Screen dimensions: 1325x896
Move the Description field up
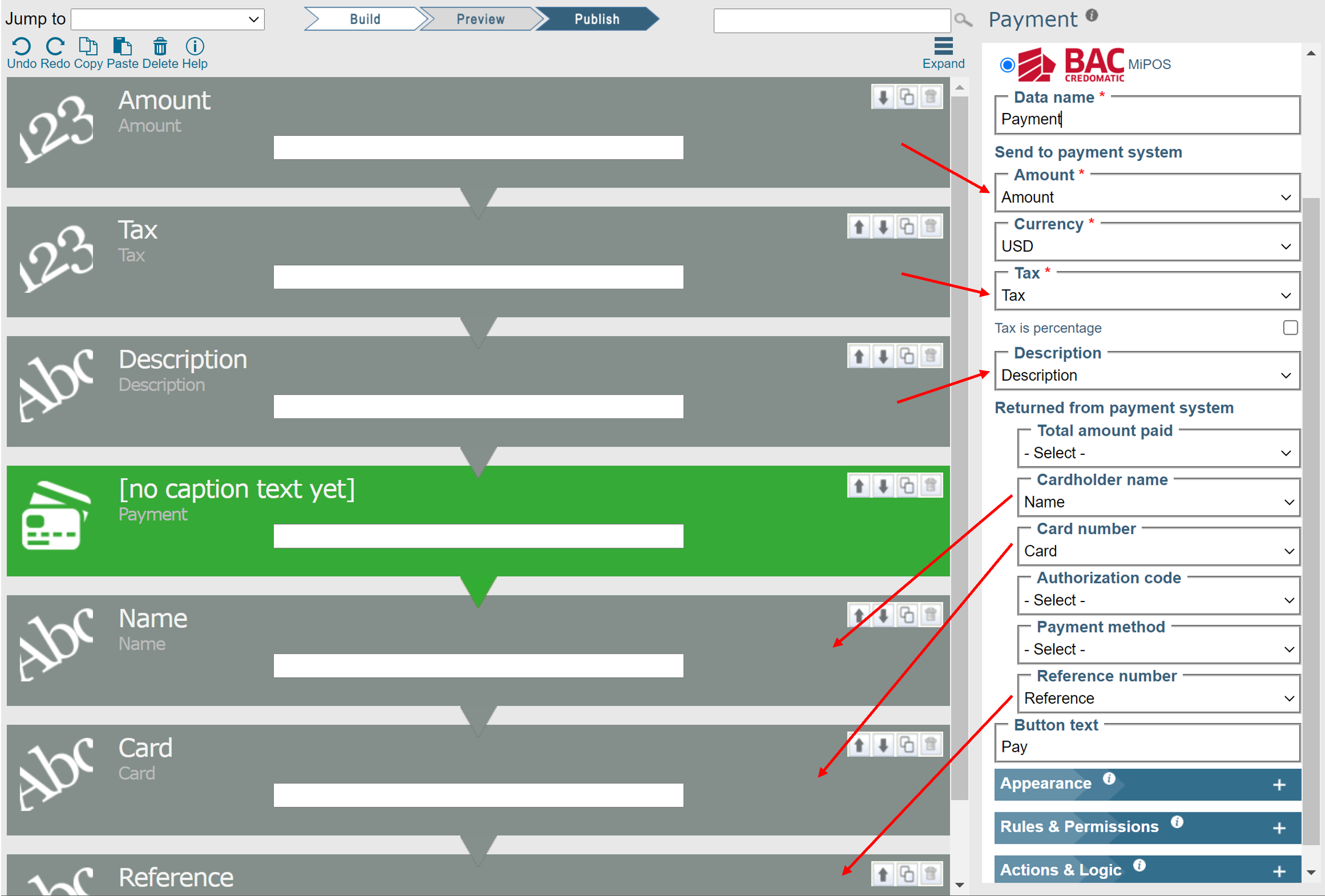click(859, 356)
